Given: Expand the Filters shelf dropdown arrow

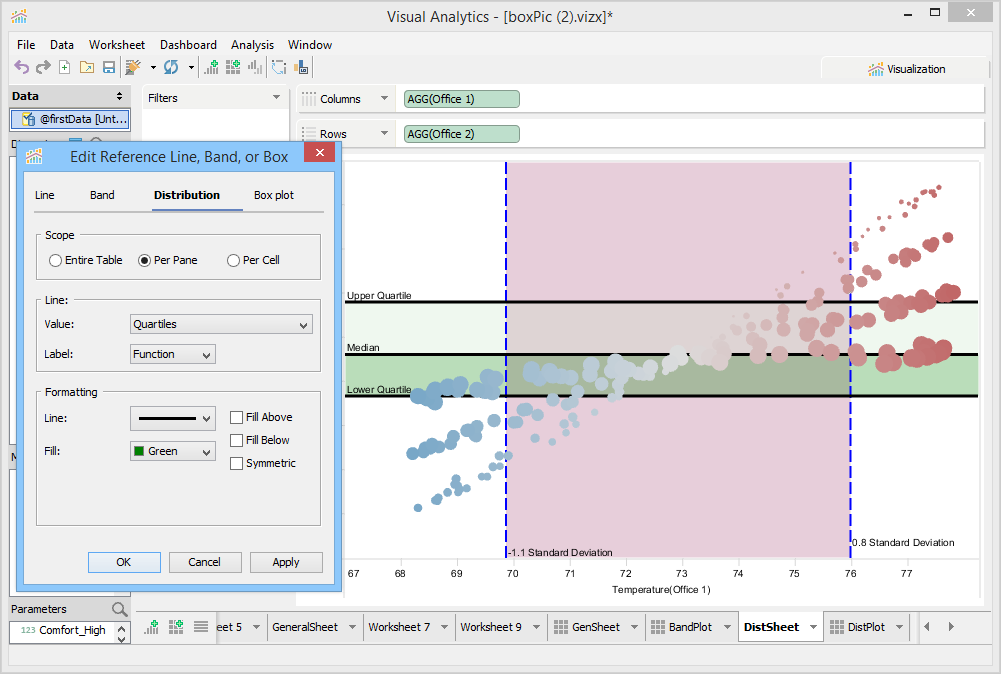Looking at the screenshot, I should click(x=276, y=98).
